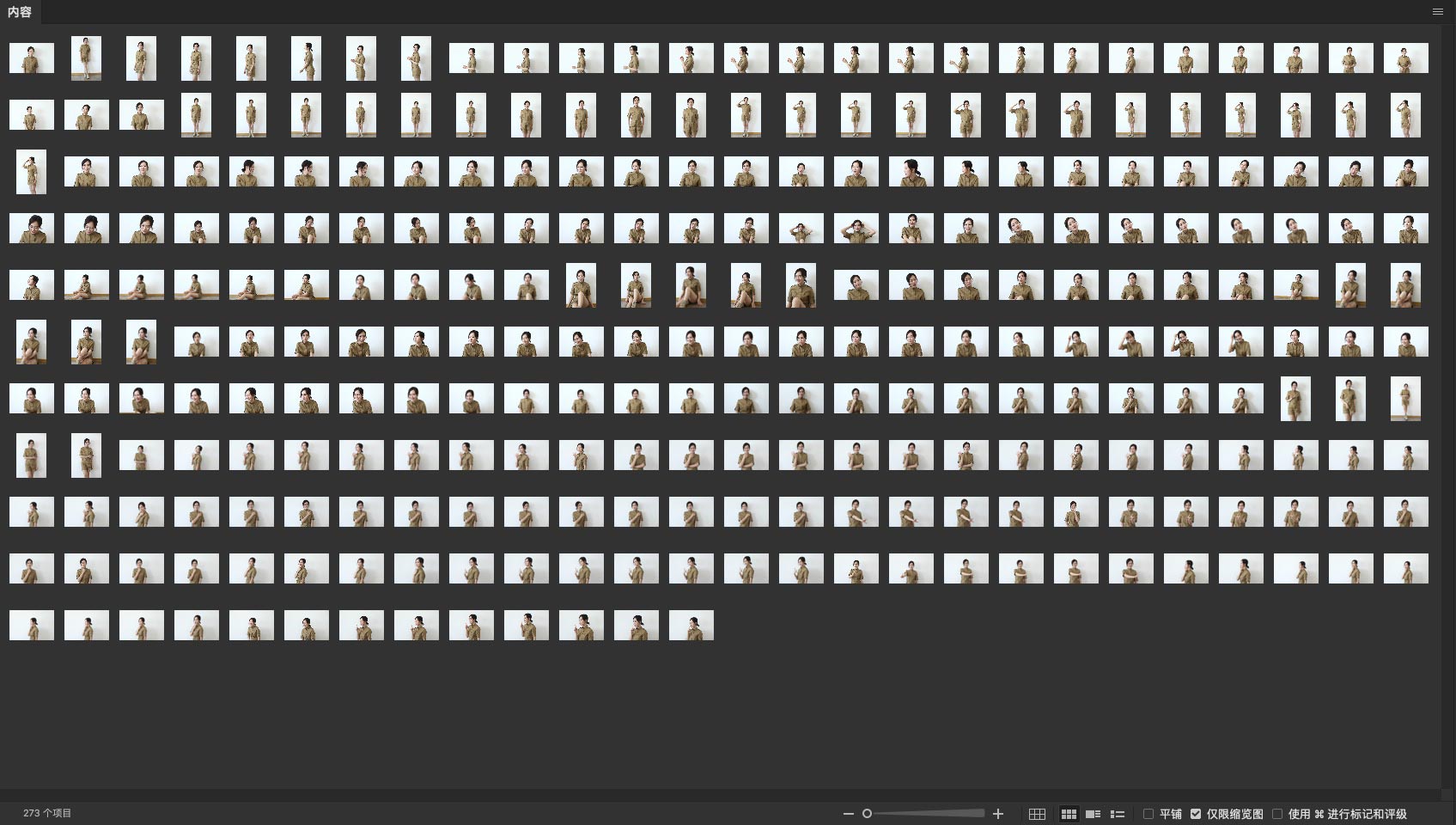Select the second portrait thumbnail in the top row

141,58
